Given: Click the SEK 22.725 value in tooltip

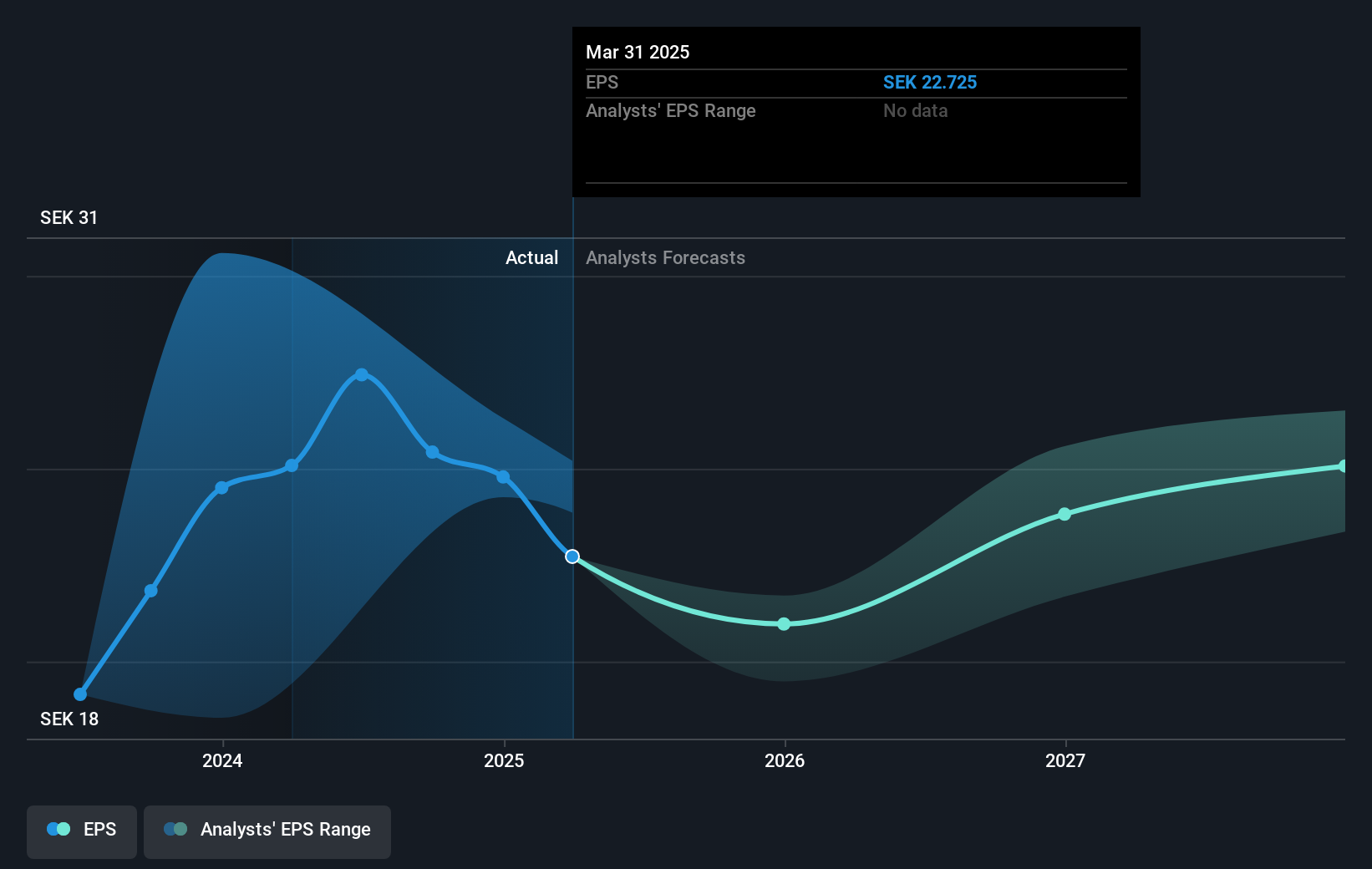Looking at the screenshot, I should 930,83.
